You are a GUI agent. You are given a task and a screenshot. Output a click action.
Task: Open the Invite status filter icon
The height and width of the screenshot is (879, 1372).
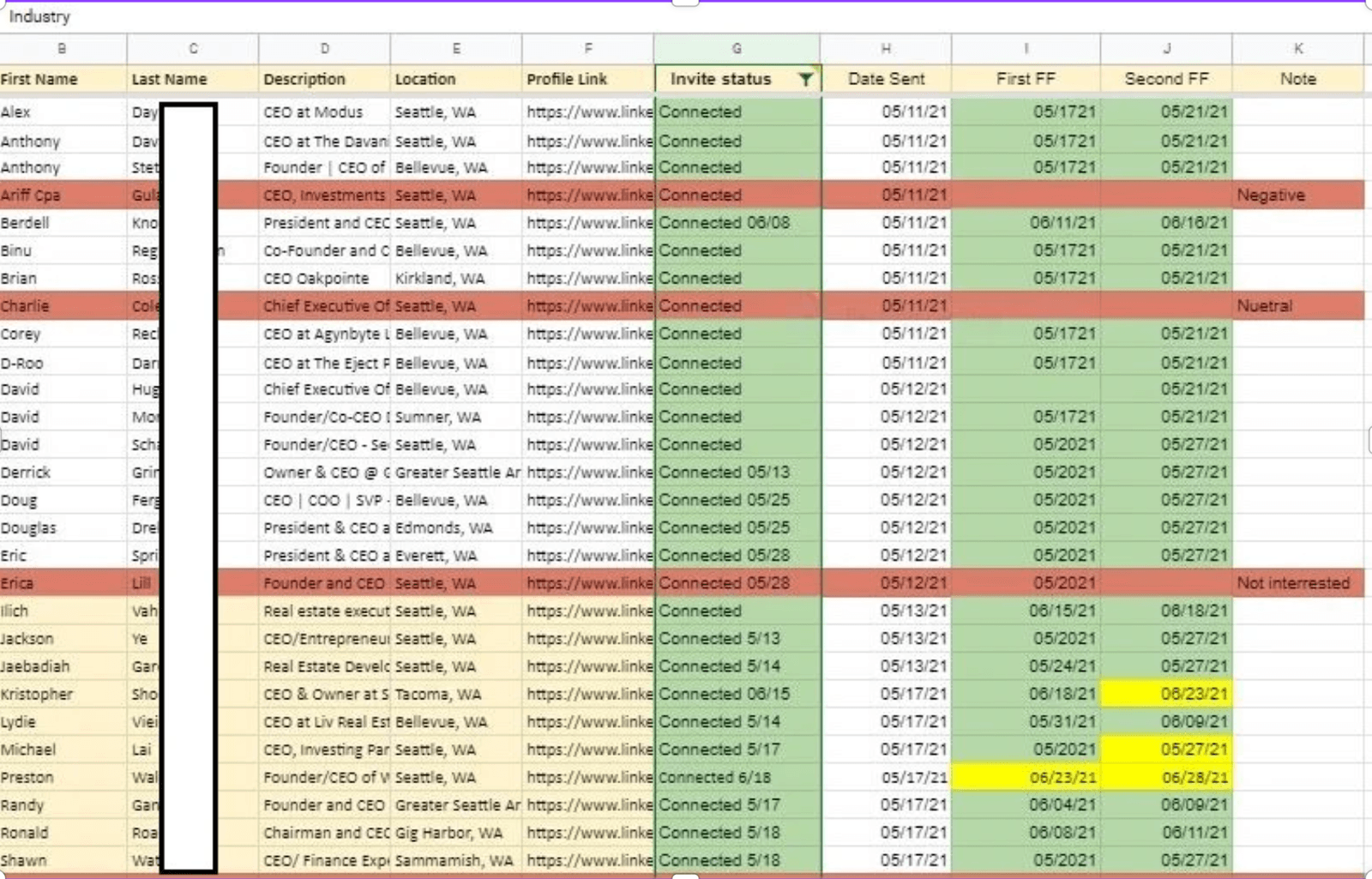pos(805,79)
